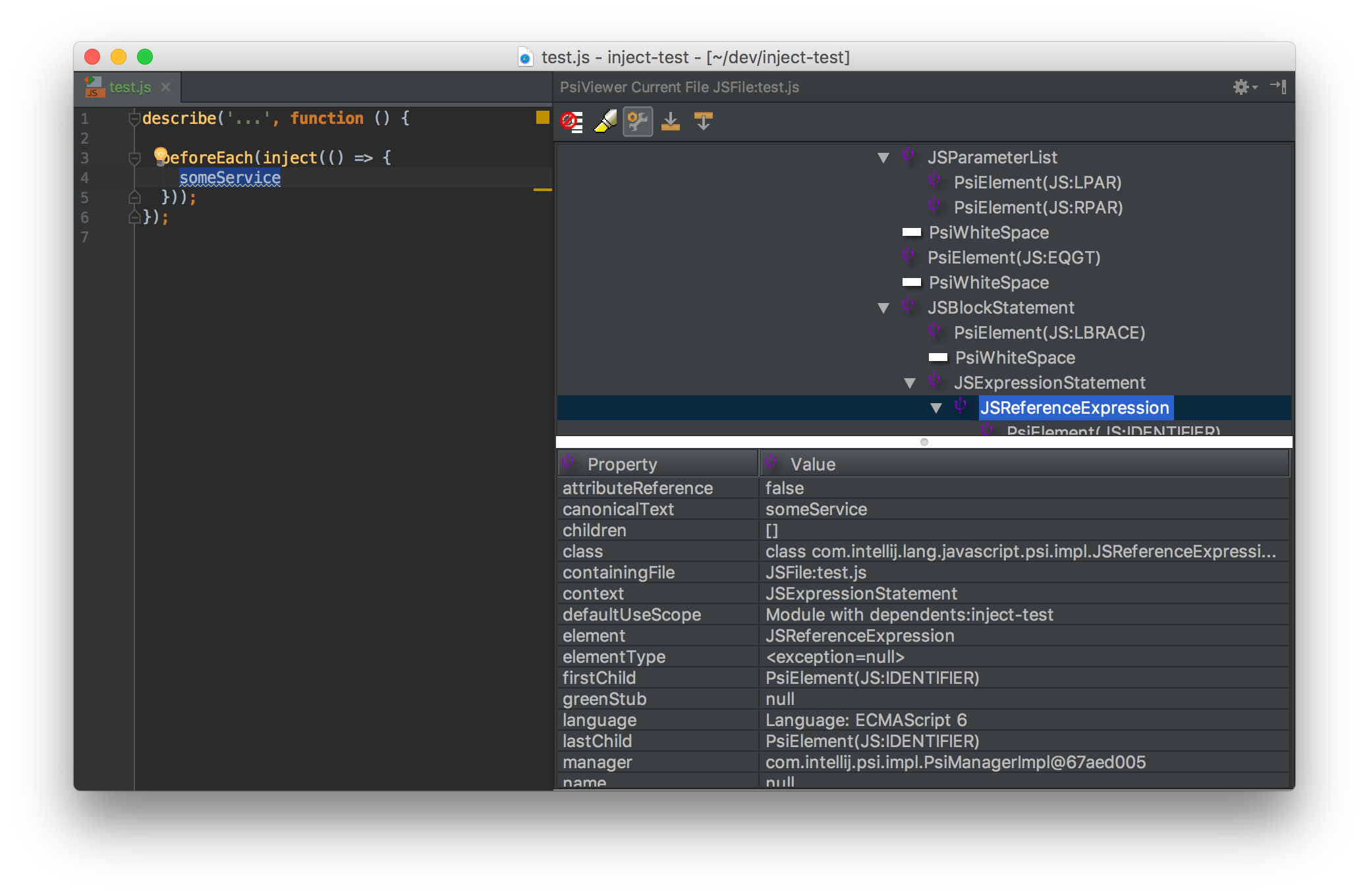Hide the PsiViewer panel via hide icon
The height and width of the screenshot is (896, 1369).
click(1279, 86)
